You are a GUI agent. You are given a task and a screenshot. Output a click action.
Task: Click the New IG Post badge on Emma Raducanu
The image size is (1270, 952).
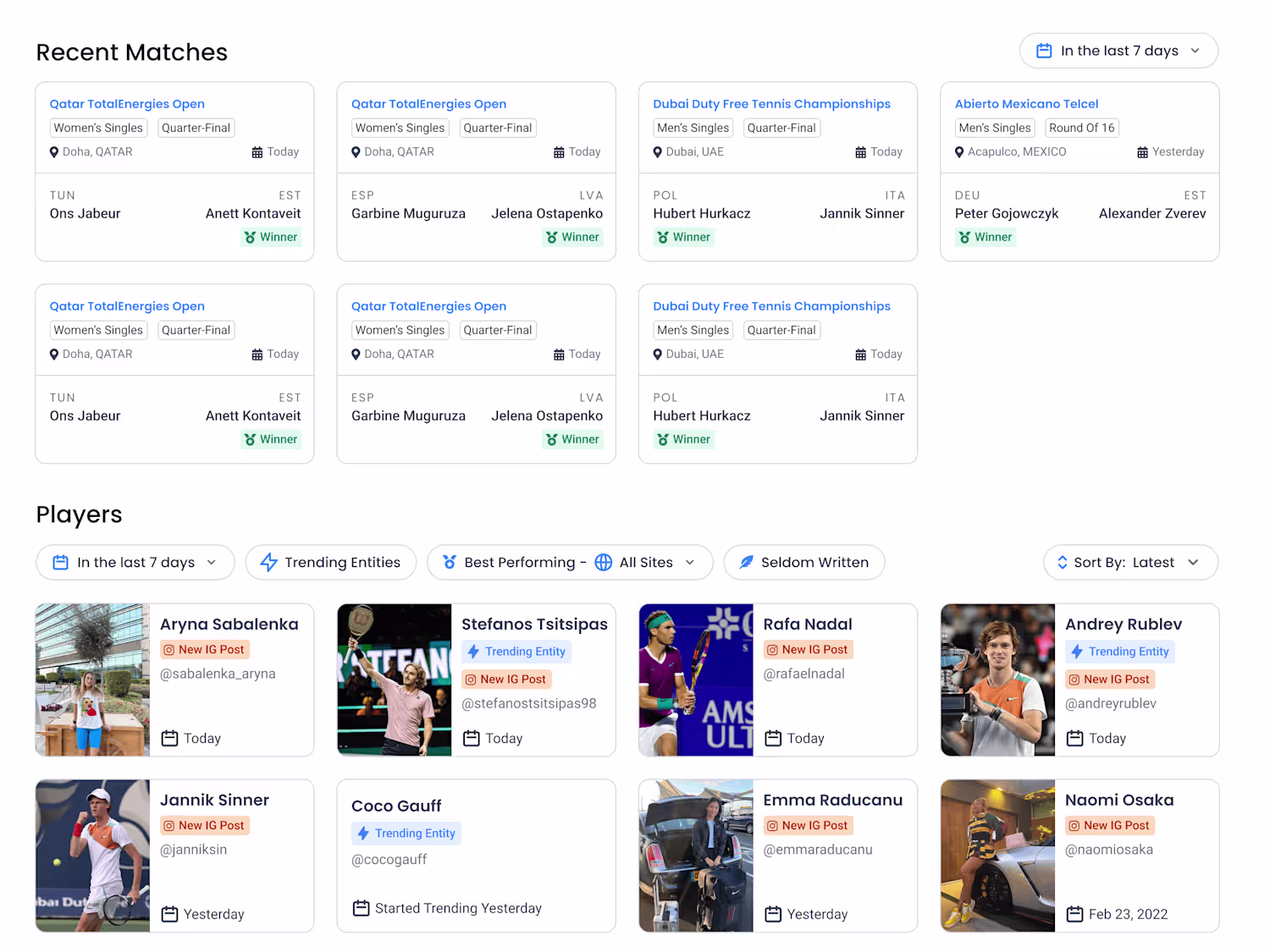(807, 826)
